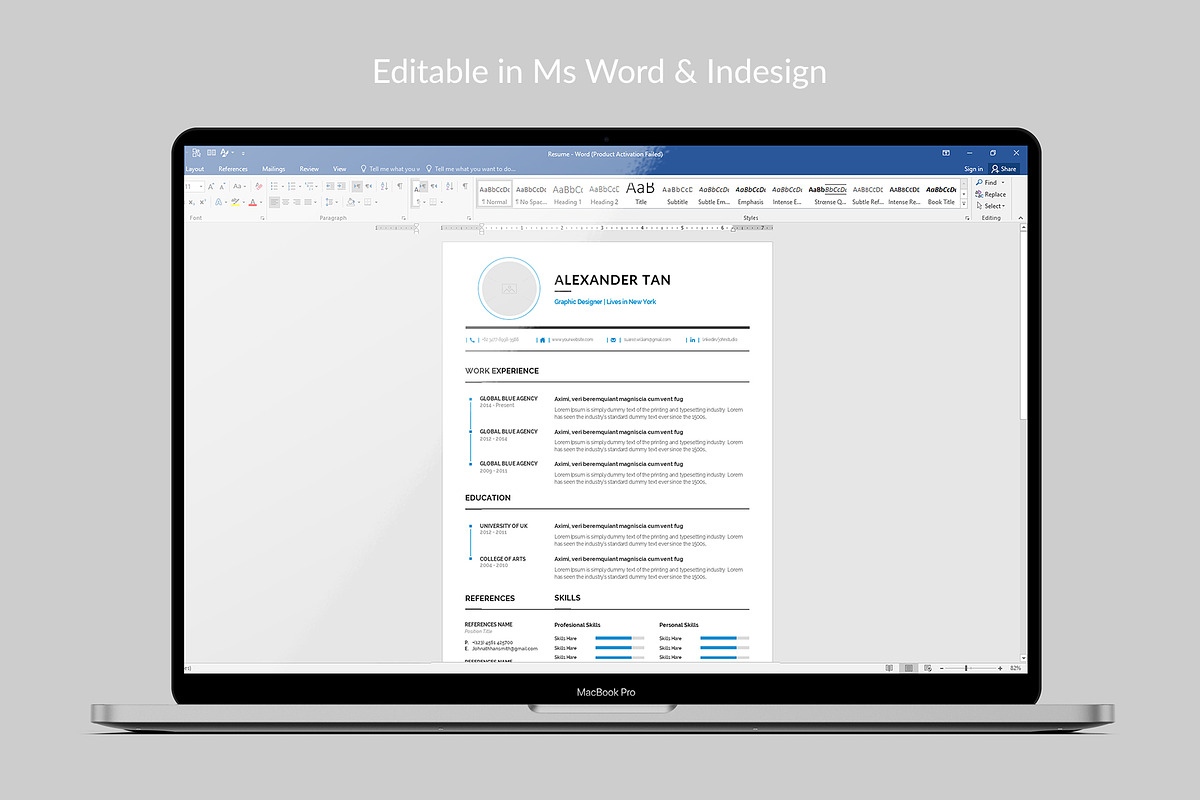1200x800 pixels.
Task: Open the Select dropdown in Editing
Action: (990, 206)
